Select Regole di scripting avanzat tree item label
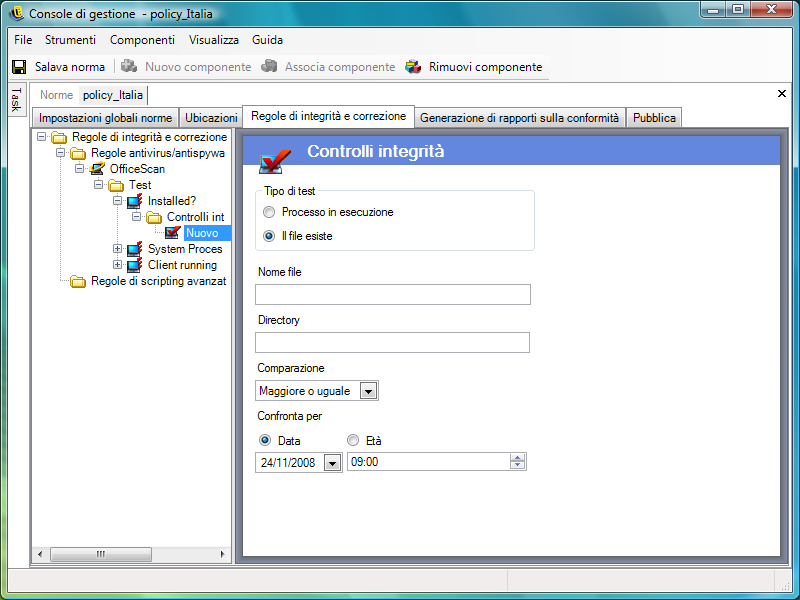 [158, 281]
